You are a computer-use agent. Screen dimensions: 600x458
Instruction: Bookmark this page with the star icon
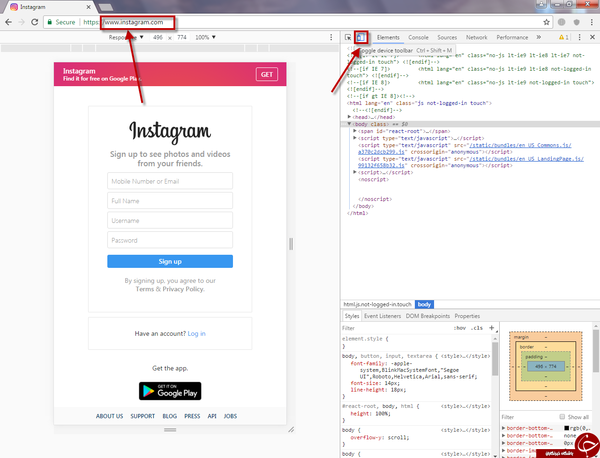point(546,22)
